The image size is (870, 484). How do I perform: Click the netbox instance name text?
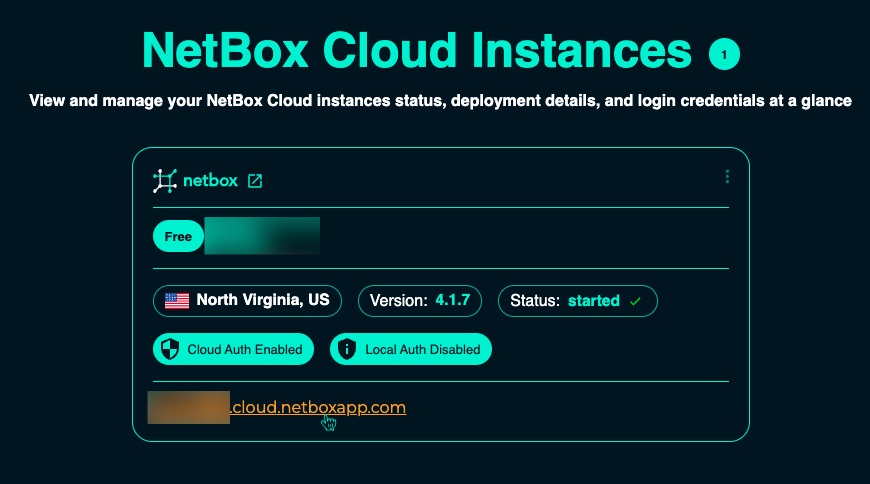(x=210, y=181)
